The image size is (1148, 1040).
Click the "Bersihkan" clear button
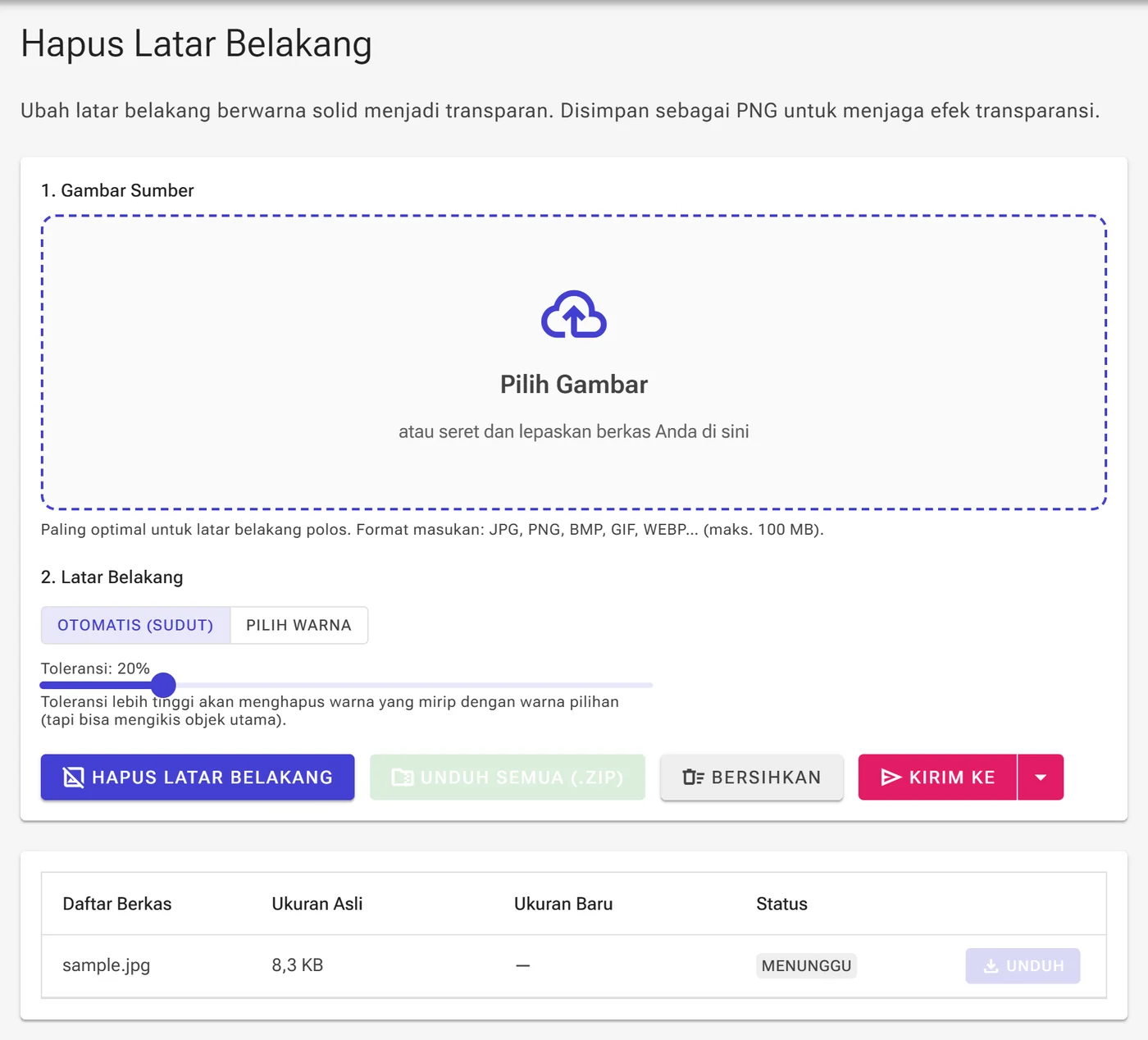(x=752, y=777)
